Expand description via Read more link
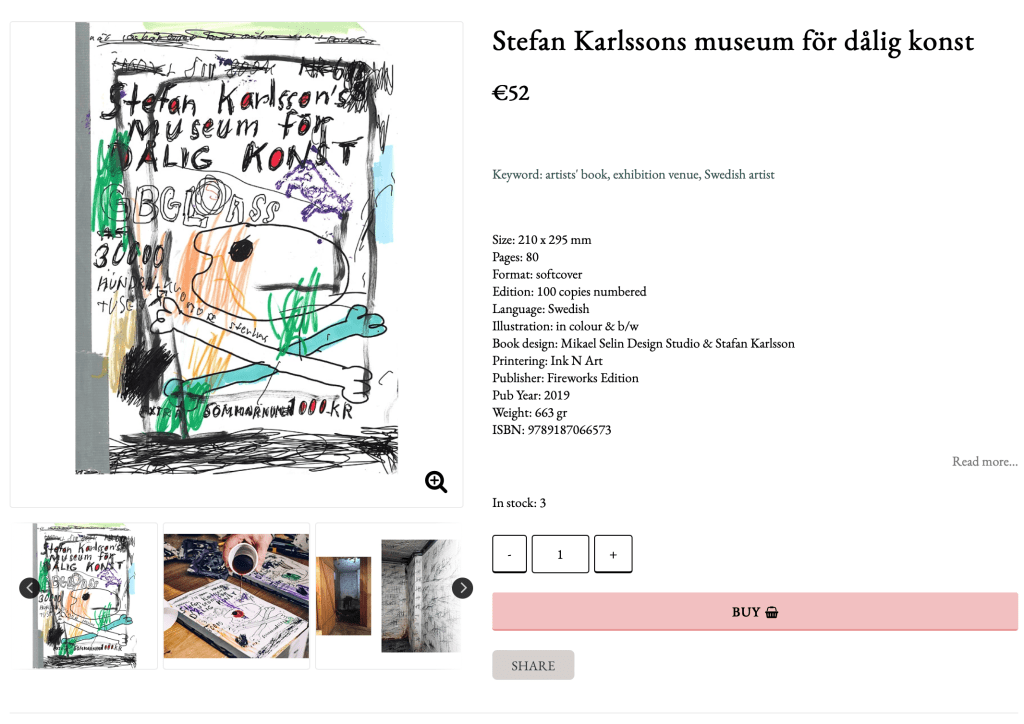The height and width of the screenshot is (724, 1024). coord(984,461)
